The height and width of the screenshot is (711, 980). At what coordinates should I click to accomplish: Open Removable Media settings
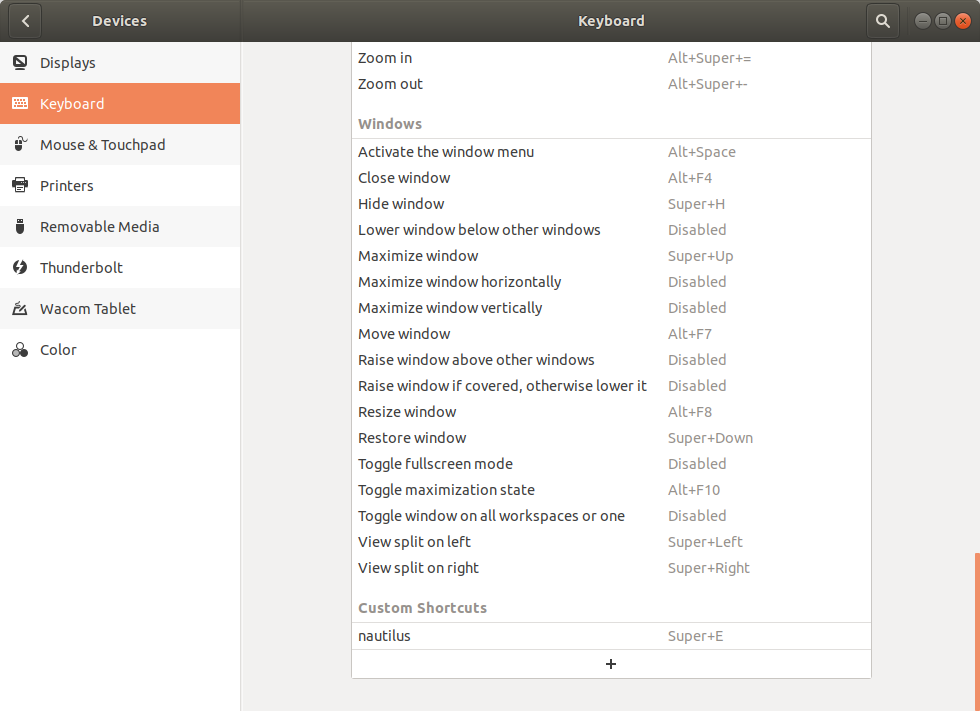pyautogui.click(x=99, y=226)
